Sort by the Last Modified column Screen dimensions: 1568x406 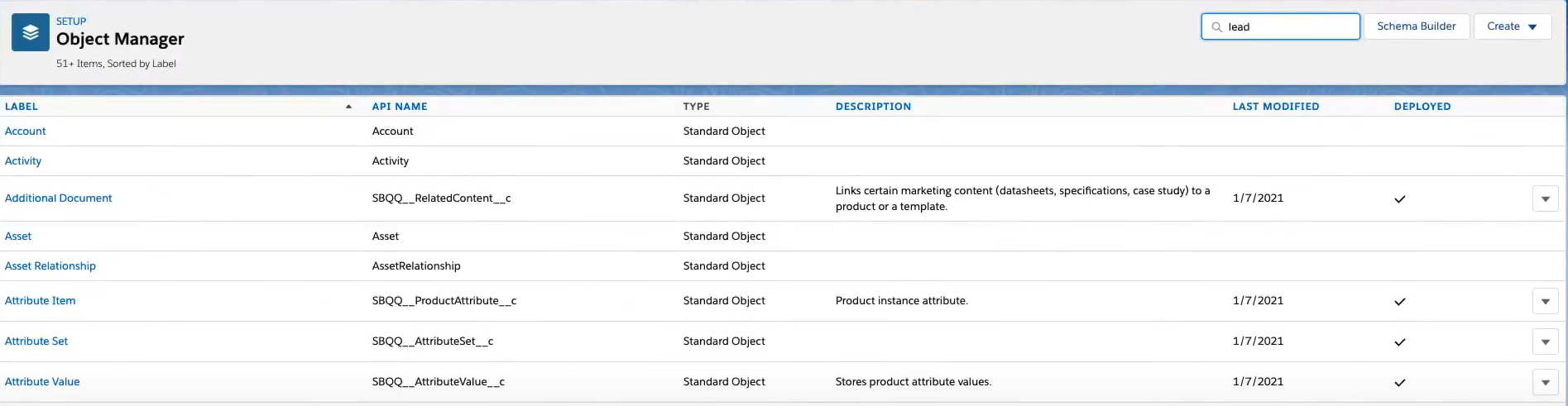[x=1276, y=107]
